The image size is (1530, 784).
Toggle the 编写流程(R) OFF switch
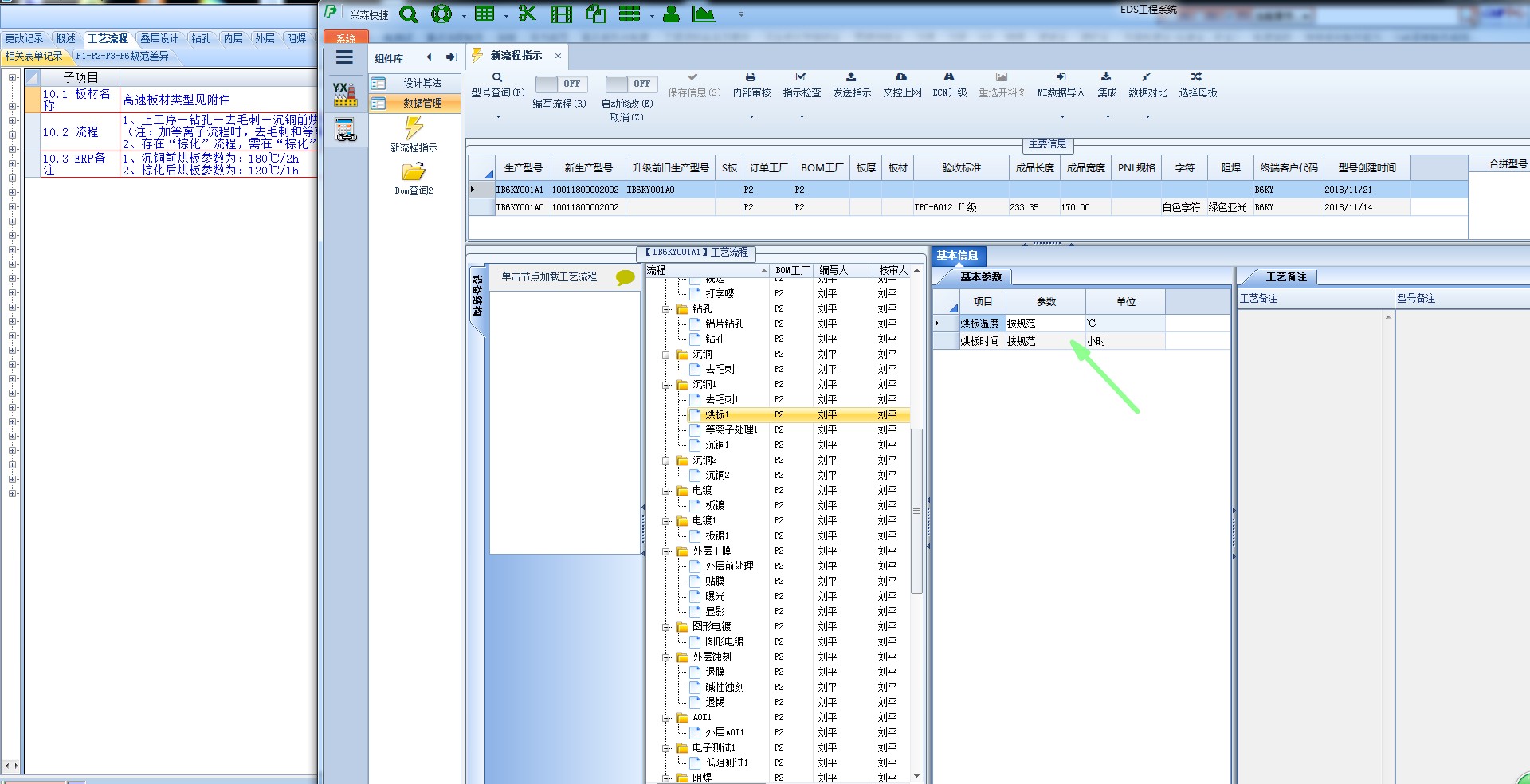pyautogui.click(x=560, y=84)
